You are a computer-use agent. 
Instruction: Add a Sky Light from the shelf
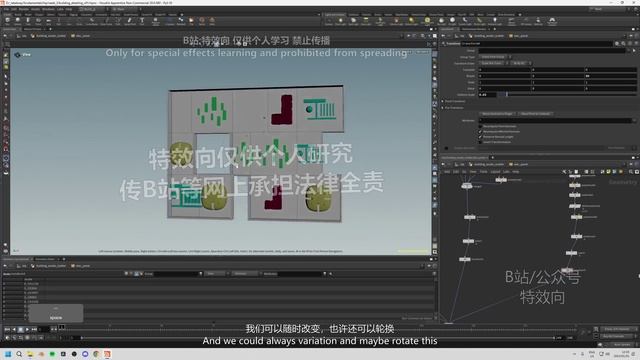(441, 21)
